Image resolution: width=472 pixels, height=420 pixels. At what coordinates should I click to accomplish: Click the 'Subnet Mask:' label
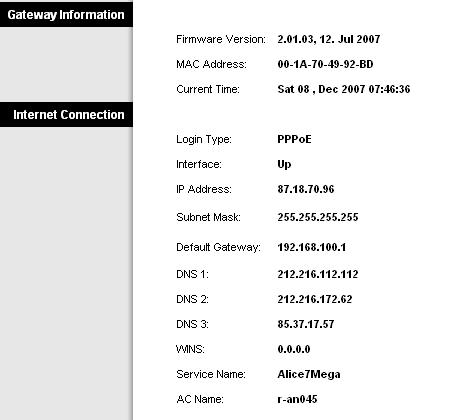point(208,217)
